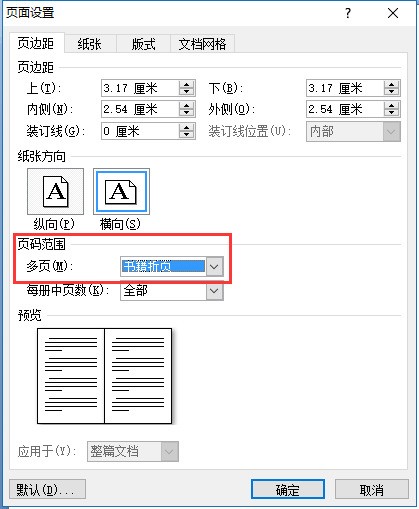The width and height of the screenshot is (419, 509).
Task: Open the 装订线位置 dropdown showing 内部
Action: (x=353, y=131)
